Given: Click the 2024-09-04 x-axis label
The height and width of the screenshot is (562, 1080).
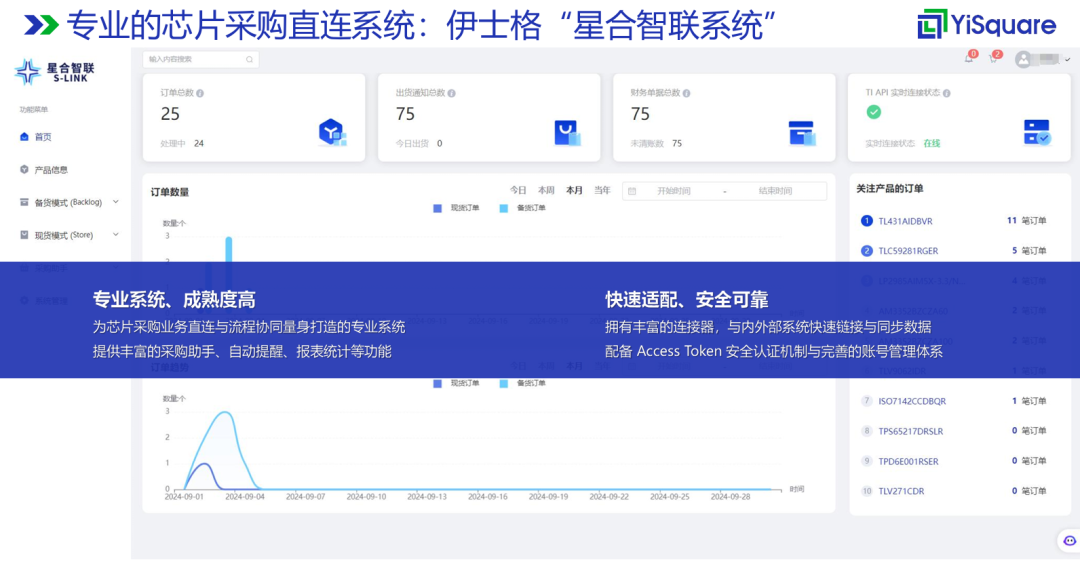Looking at the screenshot, I should click(245, 497).
